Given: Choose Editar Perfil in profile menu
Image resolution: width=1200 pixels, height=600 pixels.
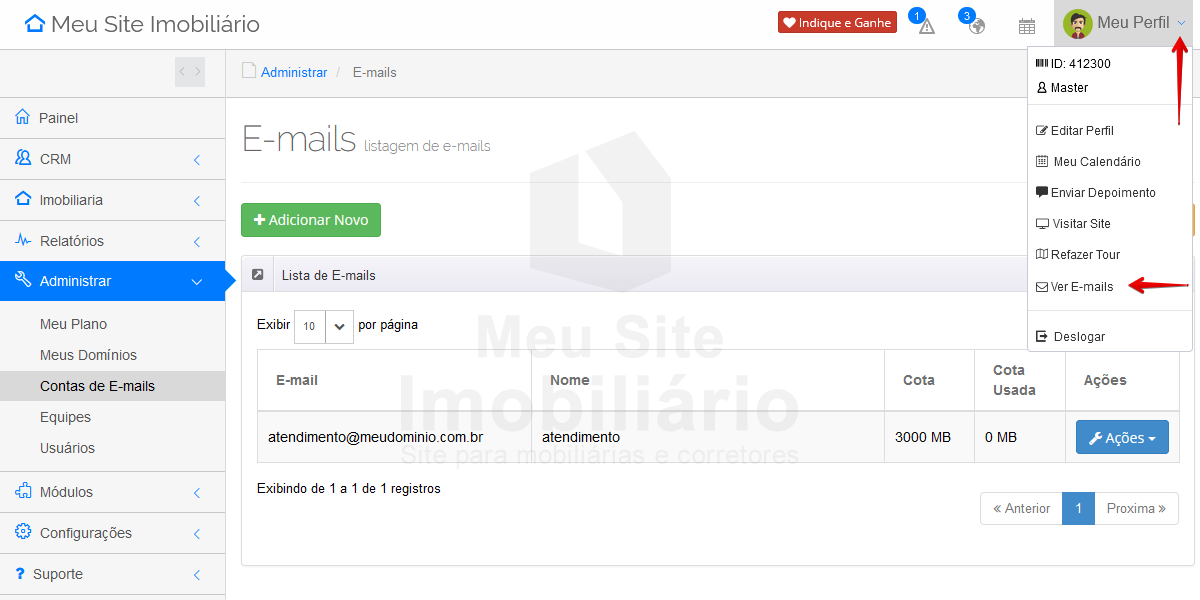Looking at the screenshot, I should point(1081,131).
